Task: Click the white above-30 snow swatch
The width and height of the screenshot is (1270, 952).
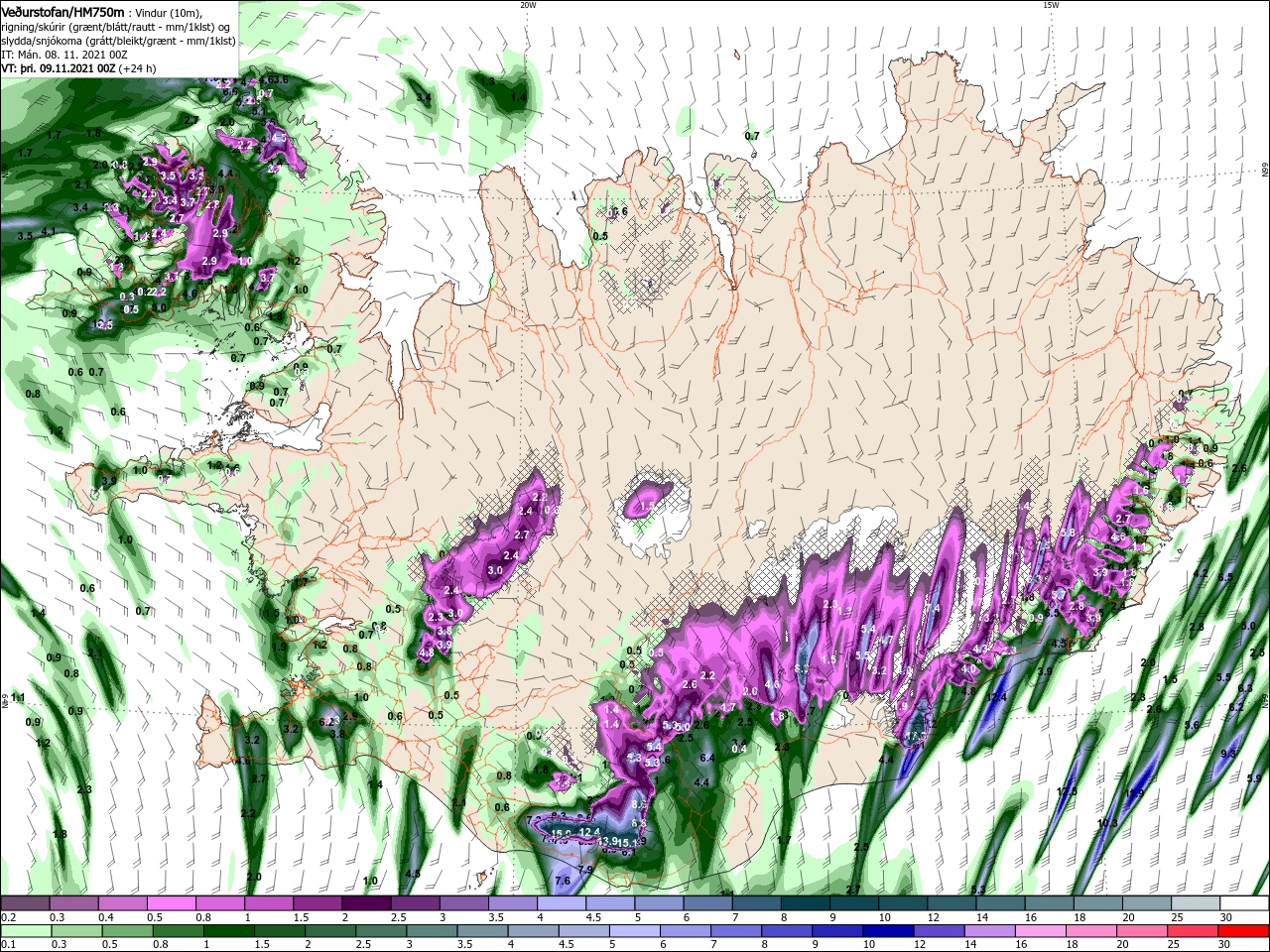Action: (x=1244, y=903)
